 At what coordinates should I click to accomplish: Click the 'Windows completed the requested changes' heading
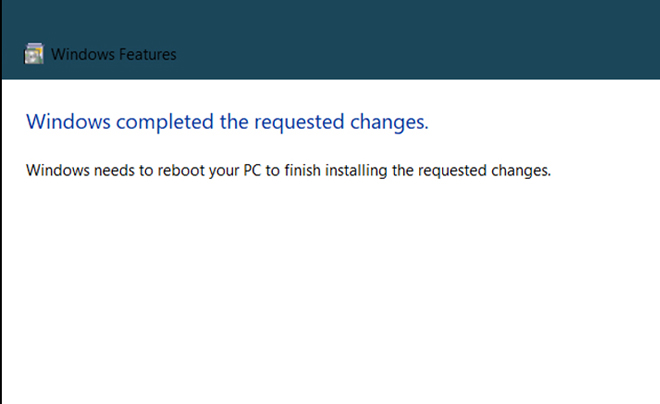click(x=227, y=122)
